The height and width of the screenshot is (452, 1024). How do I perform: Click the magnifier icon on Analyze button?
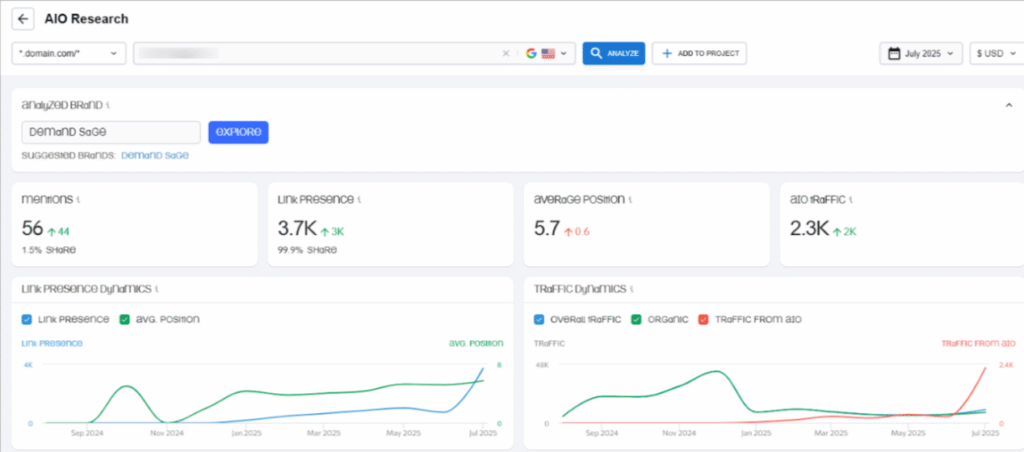click(x=596, y=54)
